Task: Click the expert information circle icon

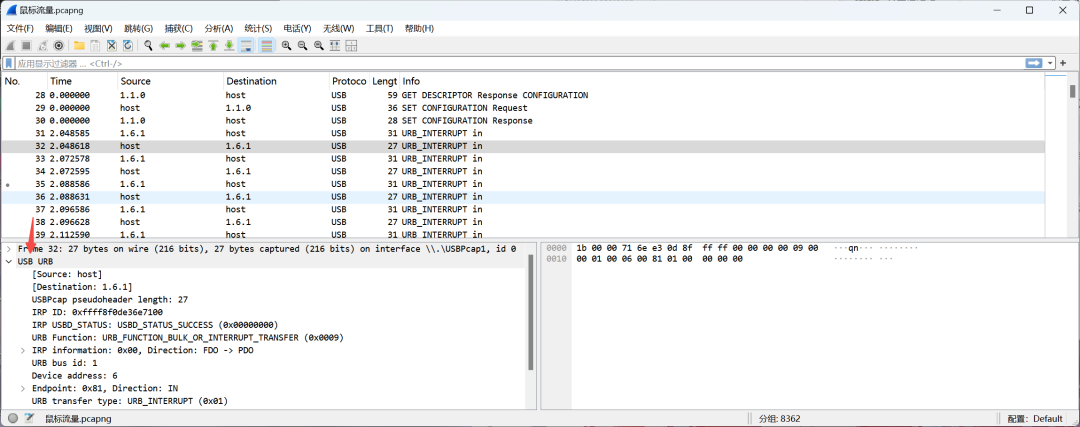Action: pos(13,418)
